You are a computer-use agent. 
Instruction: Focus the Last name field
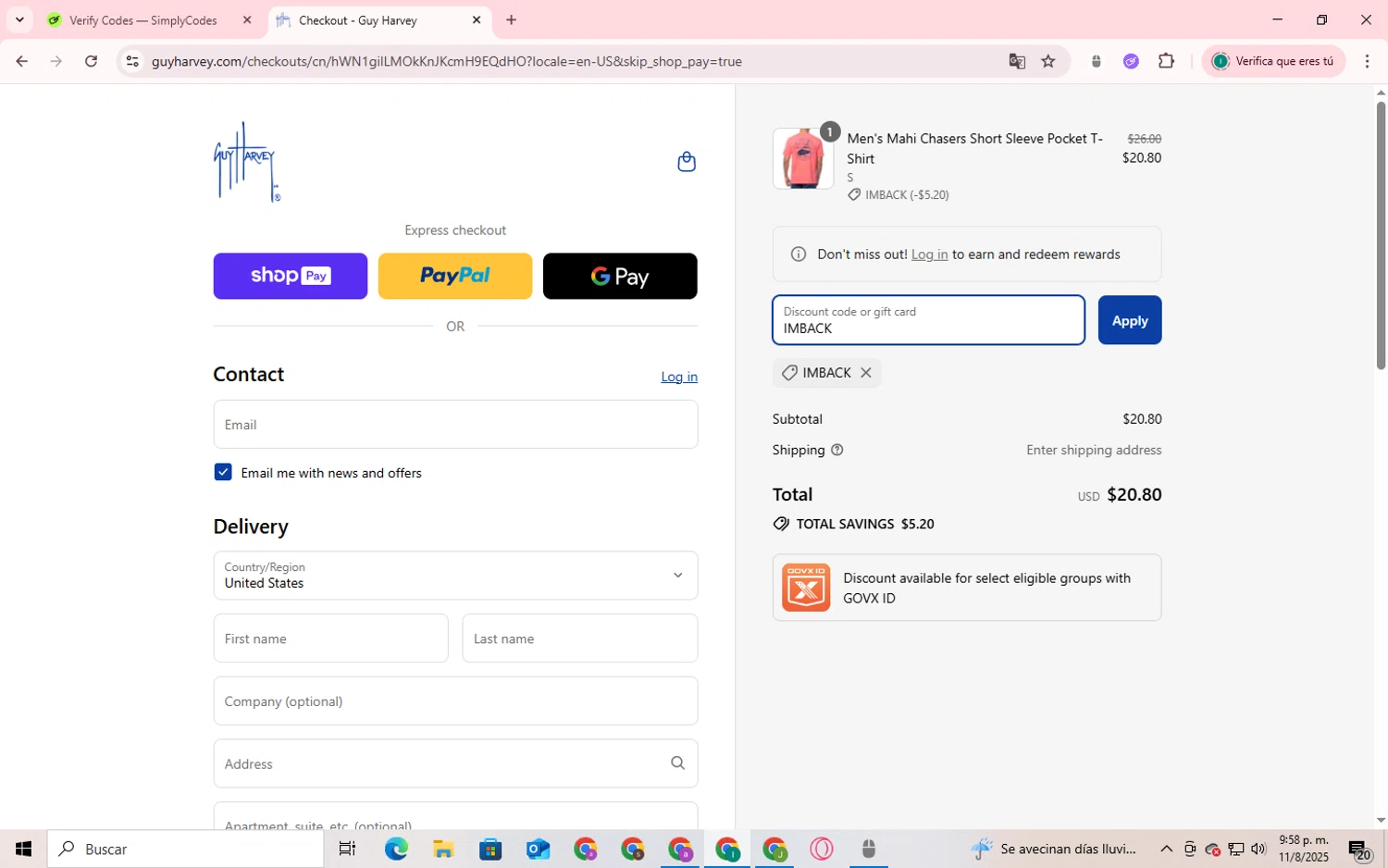coord(580,639)
